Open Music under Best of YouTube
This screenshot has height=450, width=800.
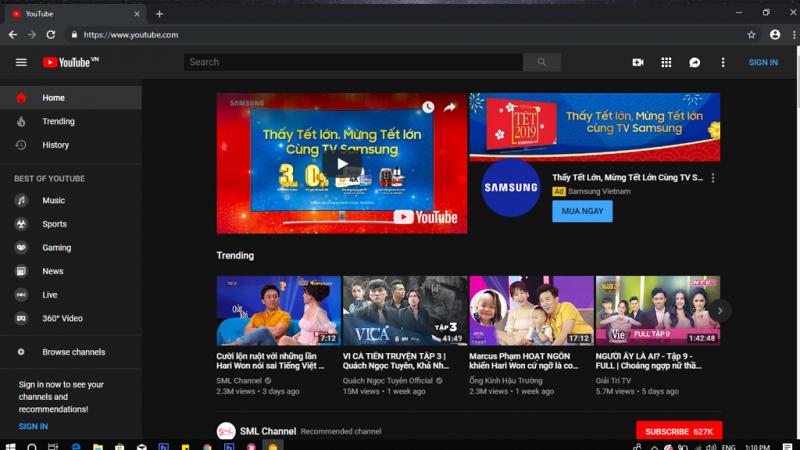coord(71,201)
